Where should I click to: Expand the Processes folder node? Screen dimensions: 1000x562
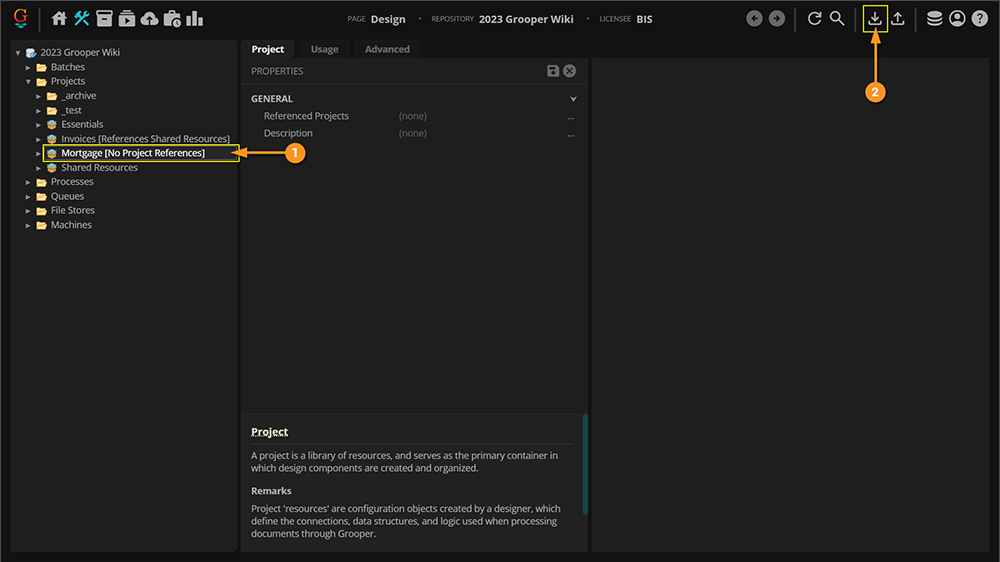(28, 182)
